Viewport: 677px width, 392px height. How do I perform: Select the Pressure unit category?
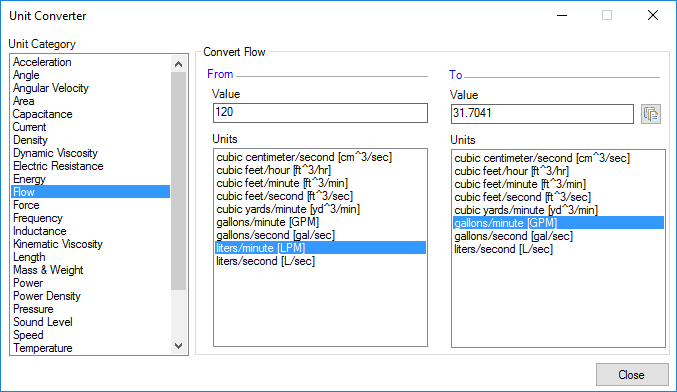(x=33, y=309)
